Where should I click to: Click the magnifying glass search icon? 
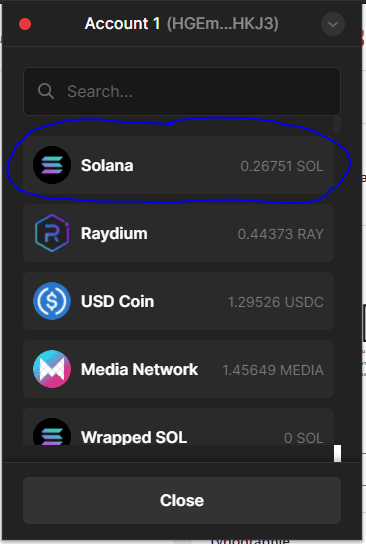click(46, 91)
